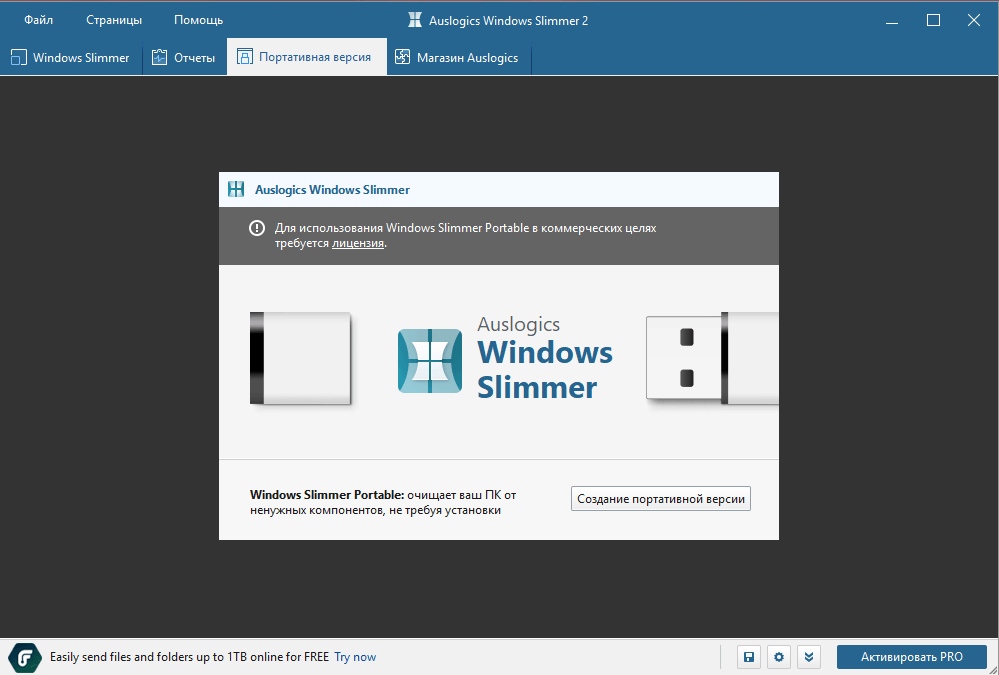The height and width of the screenshot is (675, 999).
Task: Click the Windows Slimmer tab icon
Action: (x=18, y=57)
